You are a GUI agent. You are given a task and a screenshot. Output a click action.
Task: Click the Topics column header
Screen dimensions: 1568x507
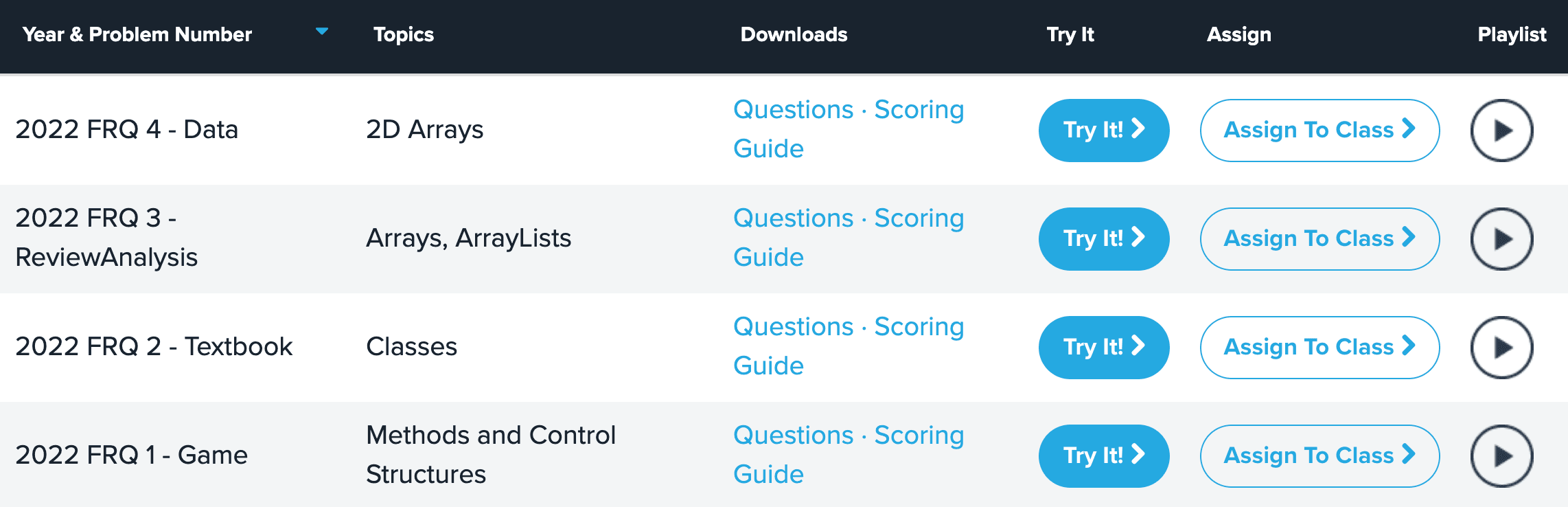click(x=403, y=34)
